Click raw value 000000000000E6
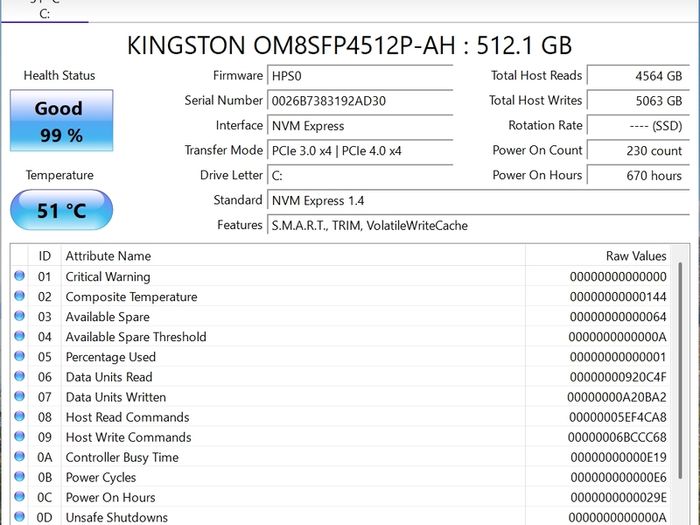This screenshot has width=700, height=525. tap(618, 478)
